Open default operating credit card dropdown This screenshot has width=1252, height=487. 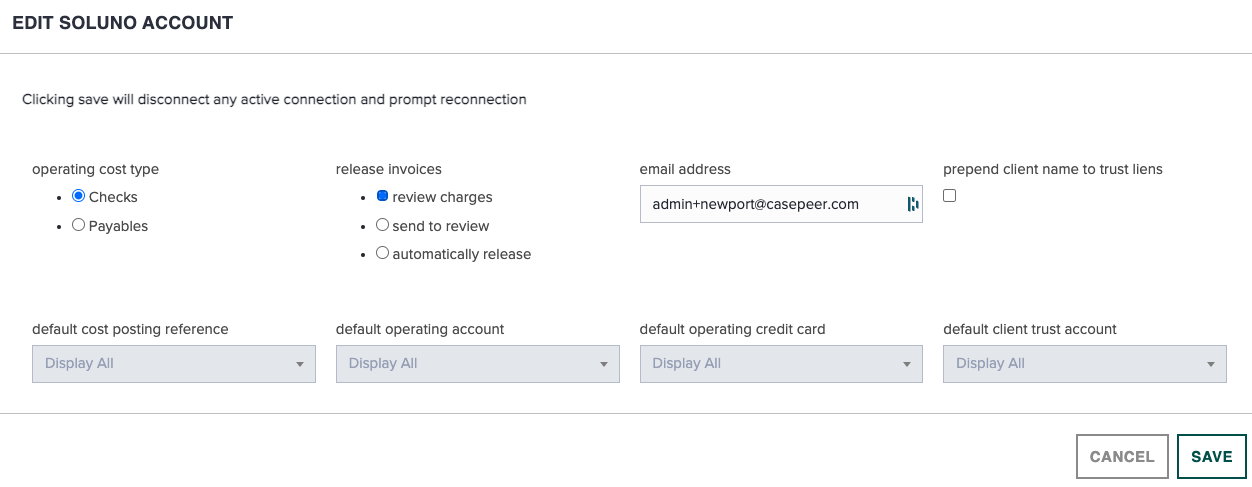click(781, 364)
